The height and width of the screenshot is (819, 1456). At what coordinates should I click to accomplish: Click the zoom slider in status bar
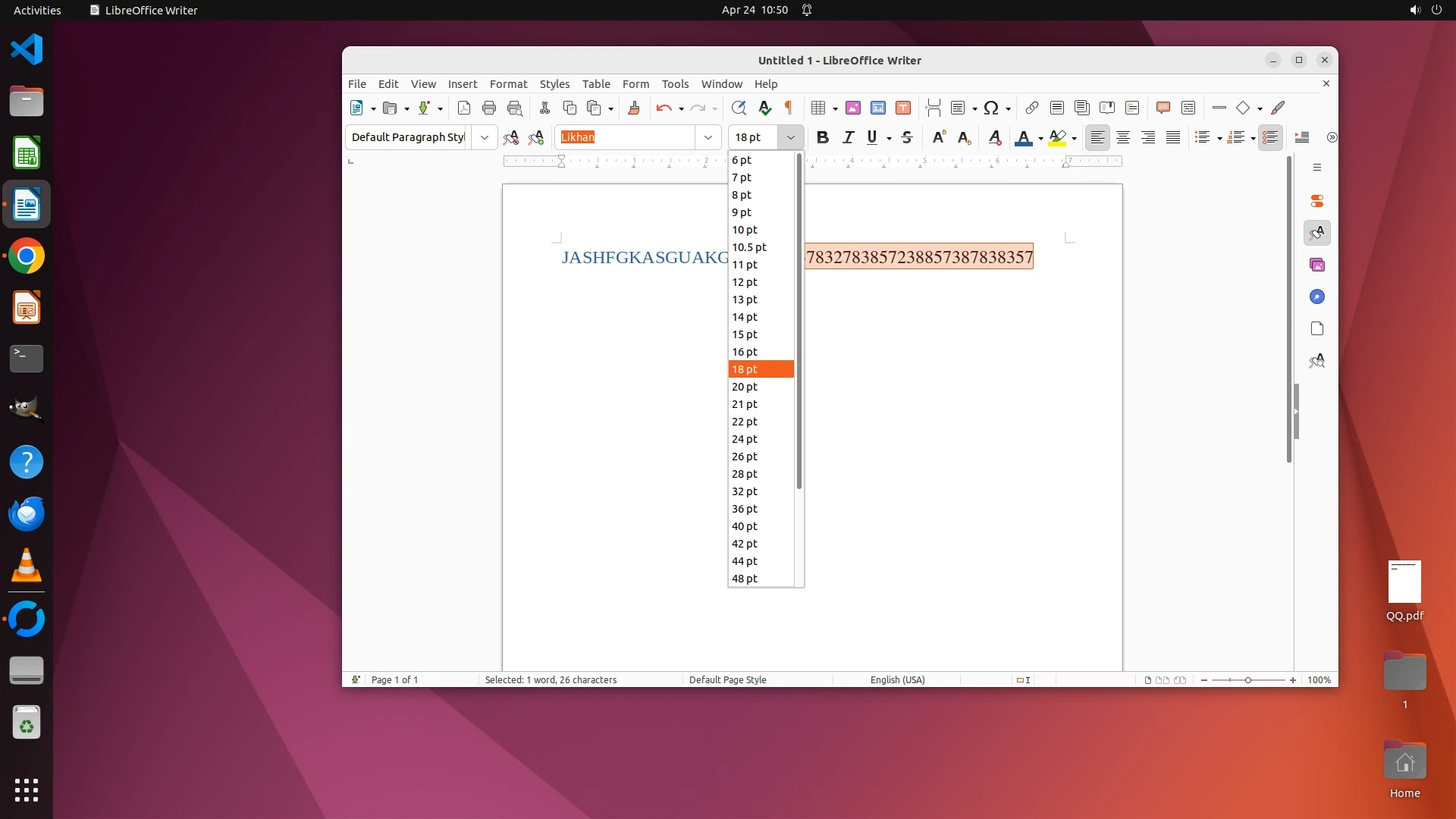(x=1248, y=680)
